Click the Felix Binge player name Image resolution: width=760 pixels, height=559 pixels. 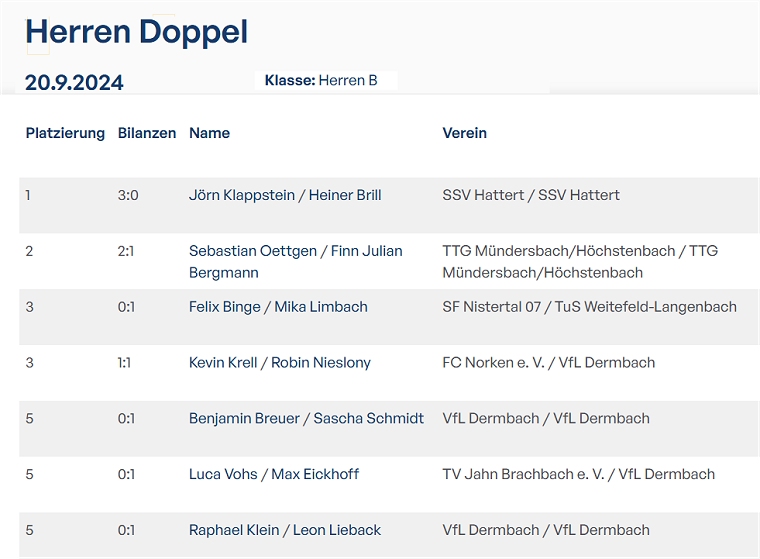point(224,307)
